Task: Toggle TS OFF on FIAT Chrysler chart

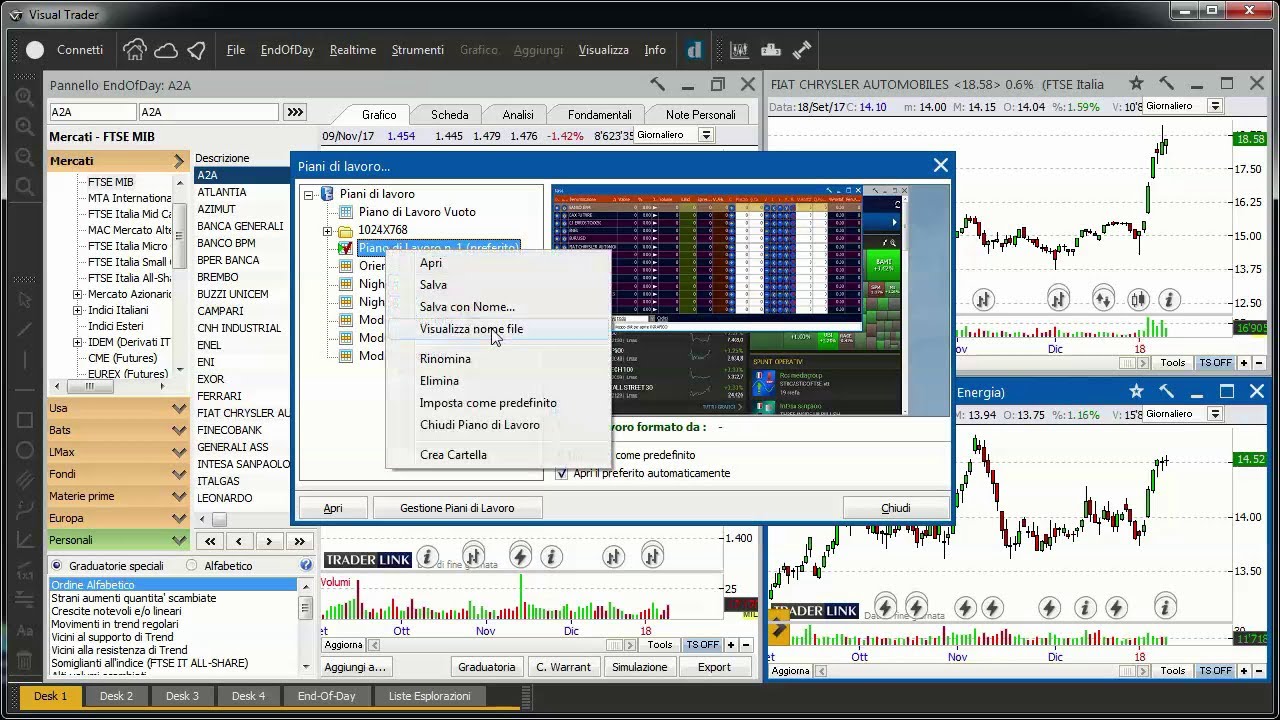Action: coord(1215,363)
